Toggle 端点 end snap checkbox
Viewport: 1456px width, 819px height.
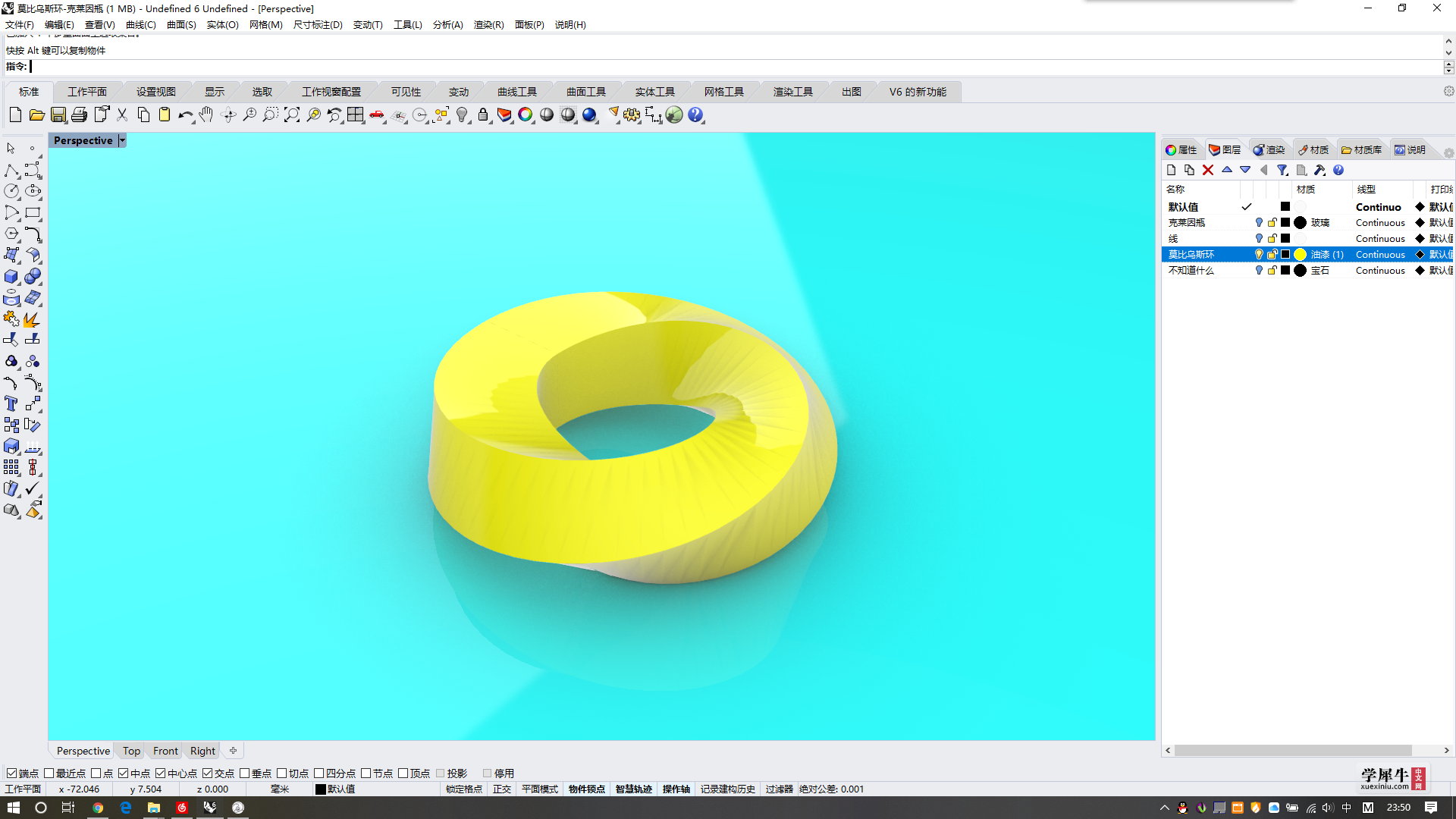[x=11, y=773]
